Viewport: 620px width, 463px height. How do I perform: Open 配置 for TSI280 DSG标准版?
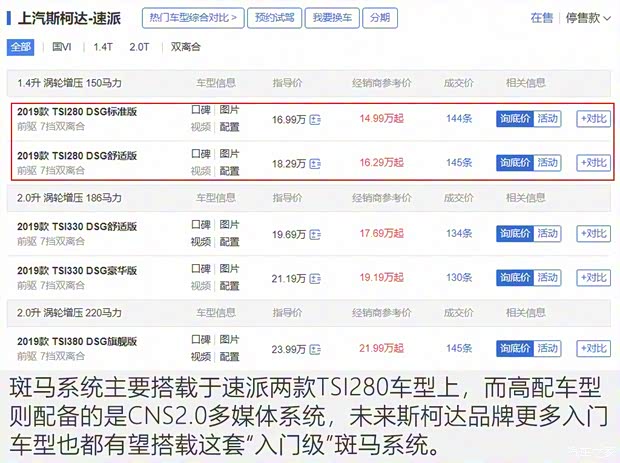pos(229,127)
